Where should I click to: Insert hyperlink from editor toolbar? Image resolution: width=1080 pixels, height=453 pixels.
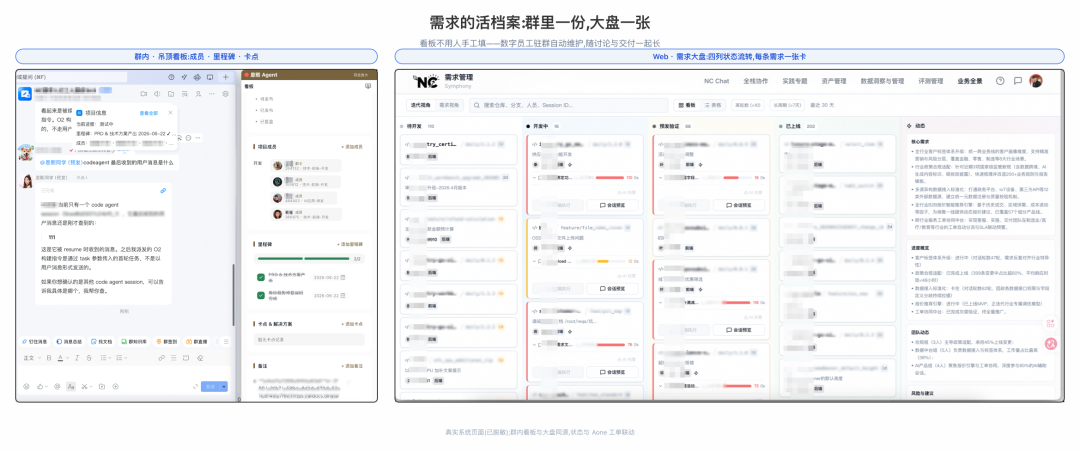[x=162, y=358]
